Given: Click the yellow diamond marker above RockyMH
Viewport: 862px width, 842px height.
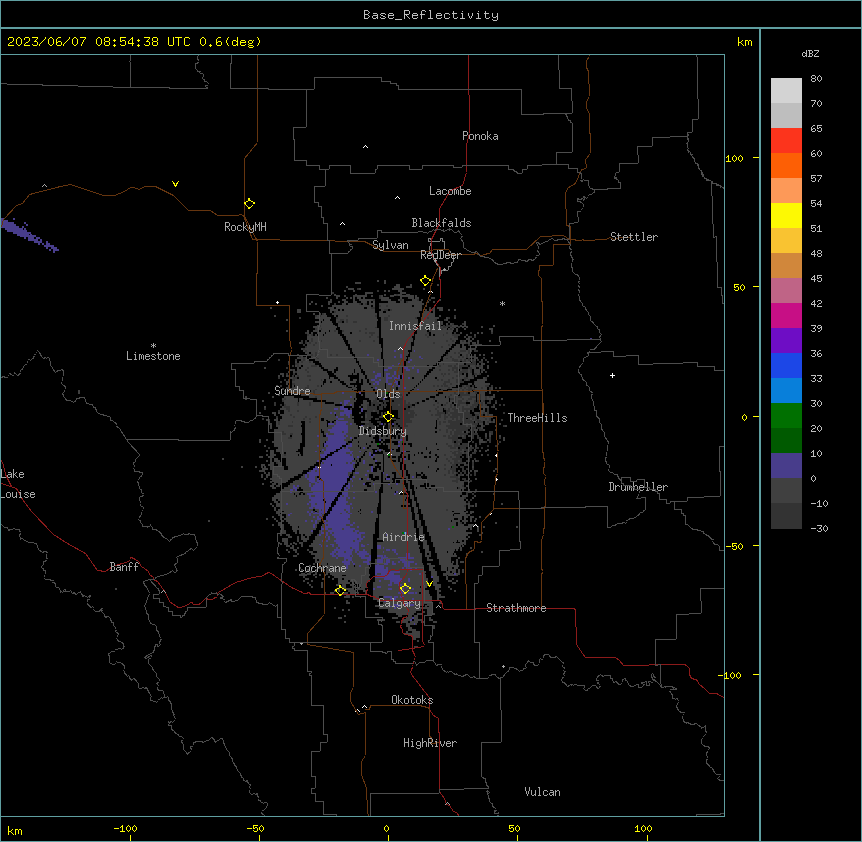Looking at the screenshot, I should [250, 204].
